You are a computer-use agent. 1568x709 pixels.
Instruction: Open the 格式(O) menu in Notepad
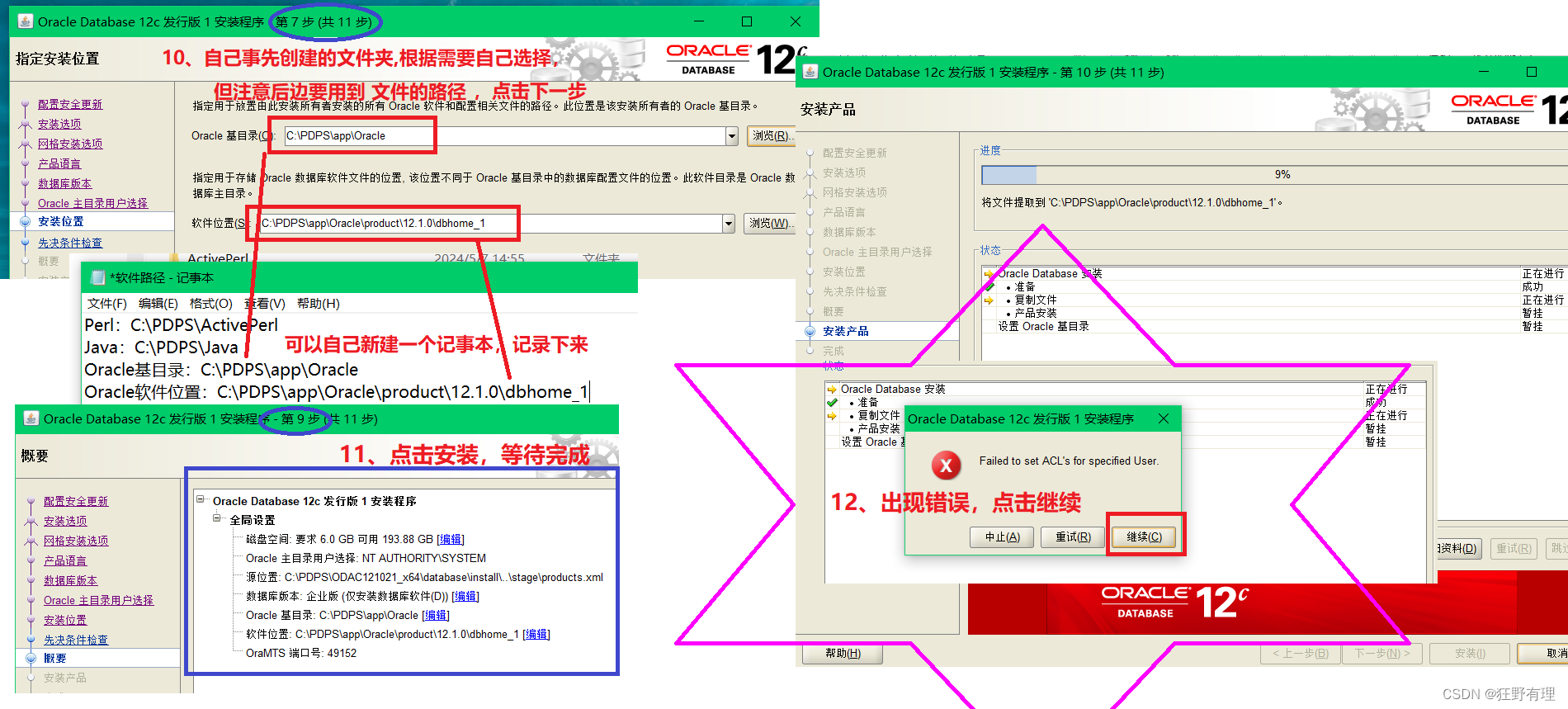pyautogui.click(x=211, y=304)
